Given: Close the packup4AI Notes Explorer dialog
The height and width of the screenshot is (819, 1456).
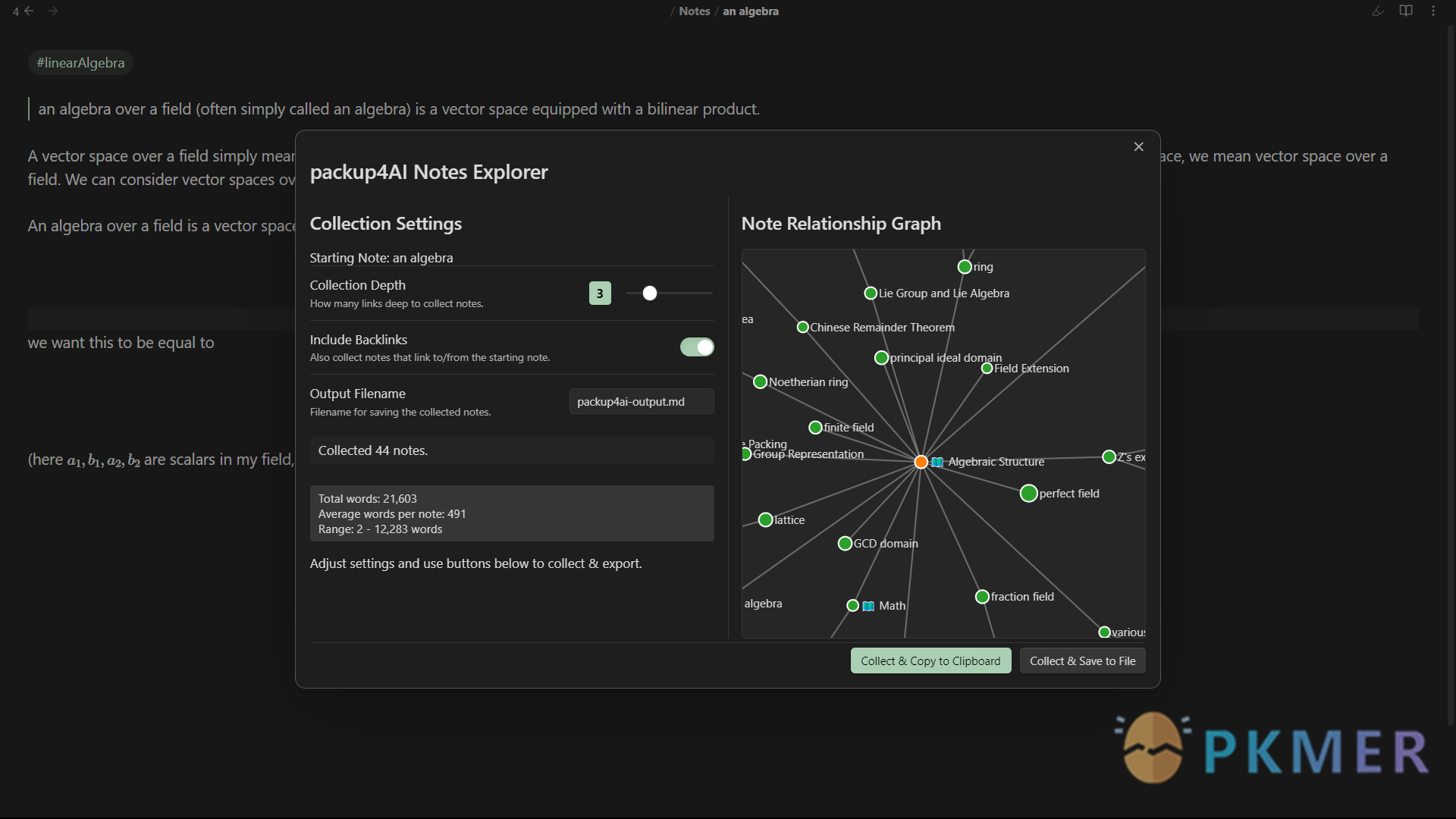Looking at the screenshot, I should click(1138, 146).
